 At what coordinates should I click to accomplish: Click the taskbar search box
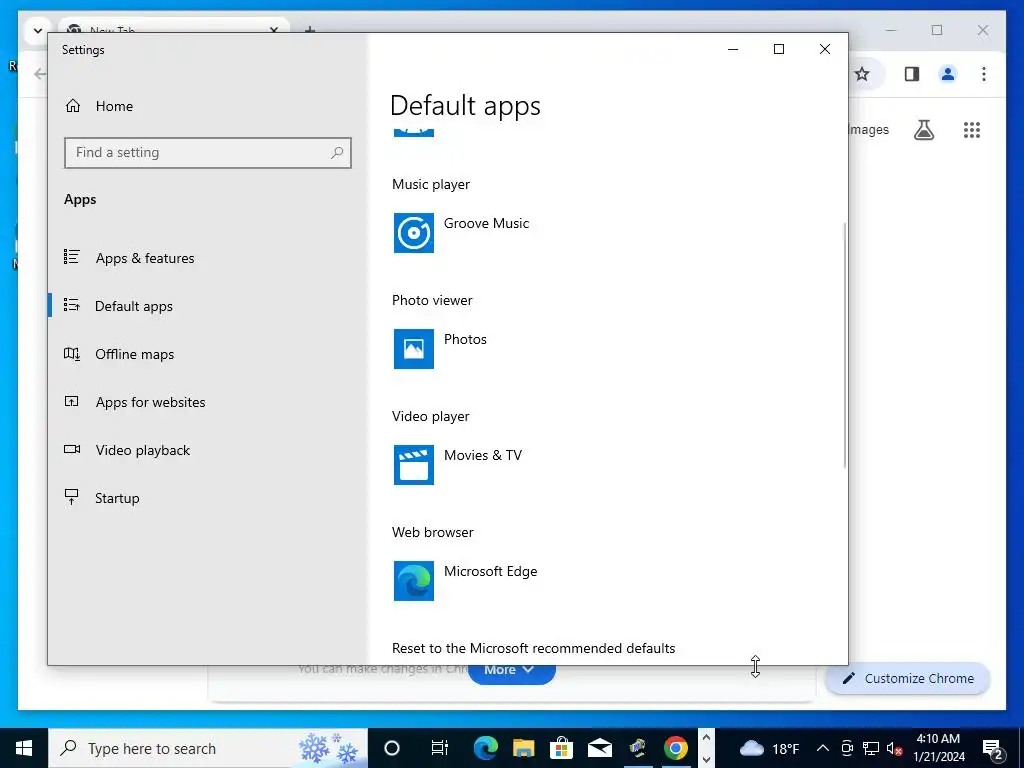coord(208,748)
